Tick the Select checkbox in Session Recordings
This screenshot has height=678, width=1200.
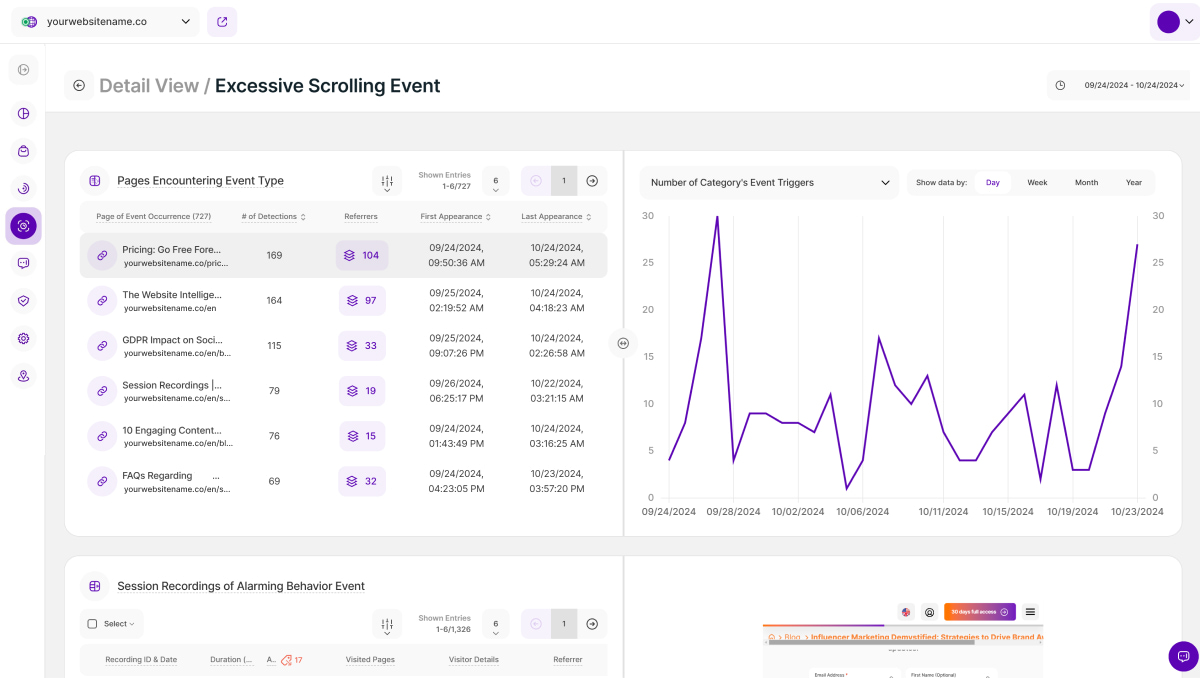click(93, 624)
